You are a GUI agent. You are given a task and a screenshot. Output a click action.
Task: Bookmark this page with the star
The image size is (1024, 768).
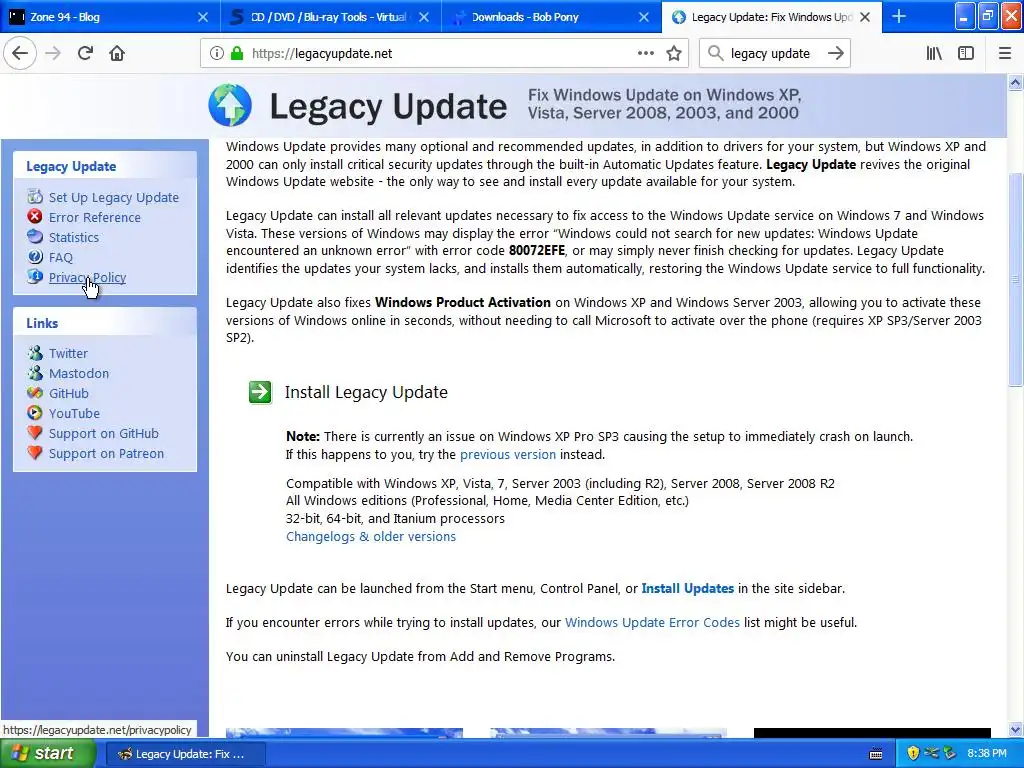(x=674, y=54)
